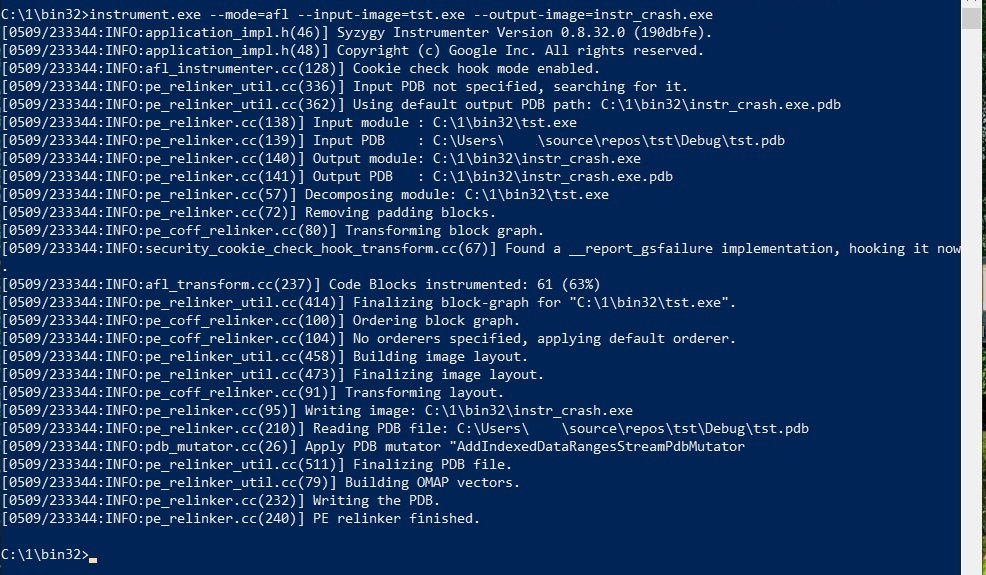Place cursor at the blinking C:\1\bin32> prompt
The height and width of the screenshot is (575, 986).
93,555
